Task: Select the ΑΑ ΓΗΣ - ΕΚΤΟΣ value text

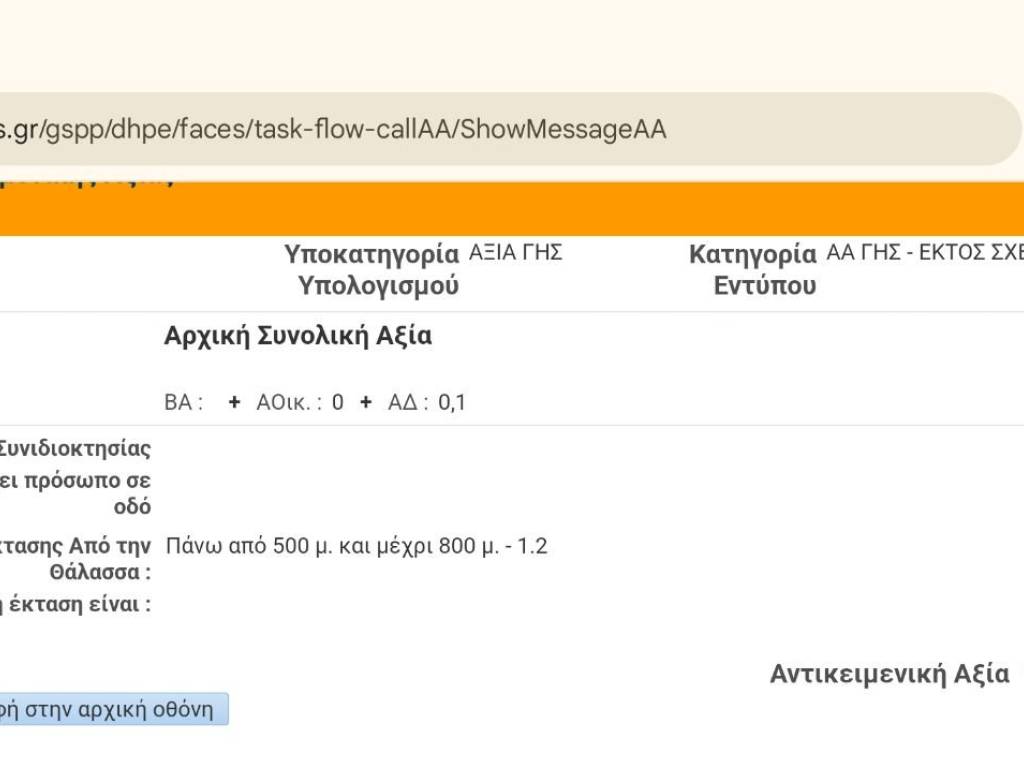Action: tap(924, 253)
